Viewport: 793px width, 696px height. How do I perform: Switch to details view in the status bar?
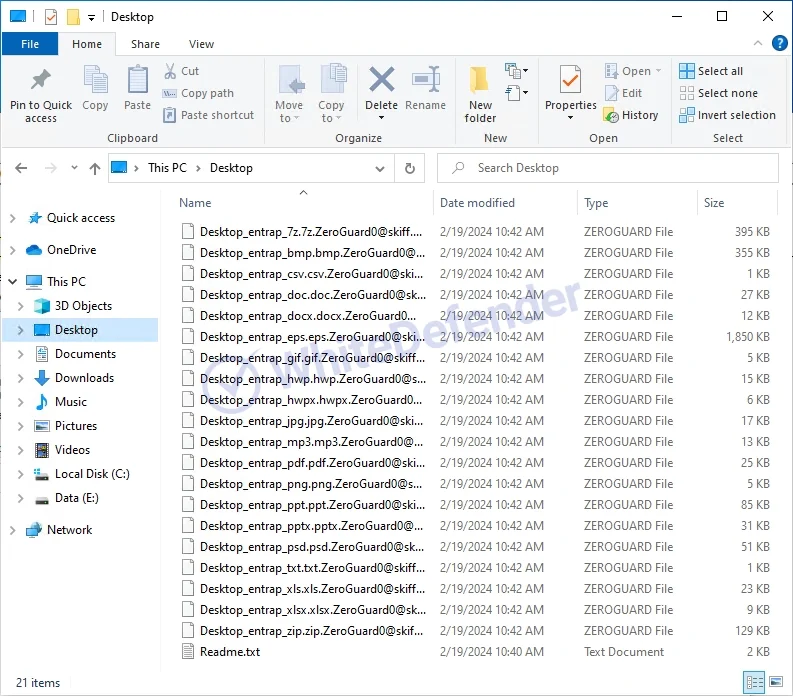click(754, 682)
